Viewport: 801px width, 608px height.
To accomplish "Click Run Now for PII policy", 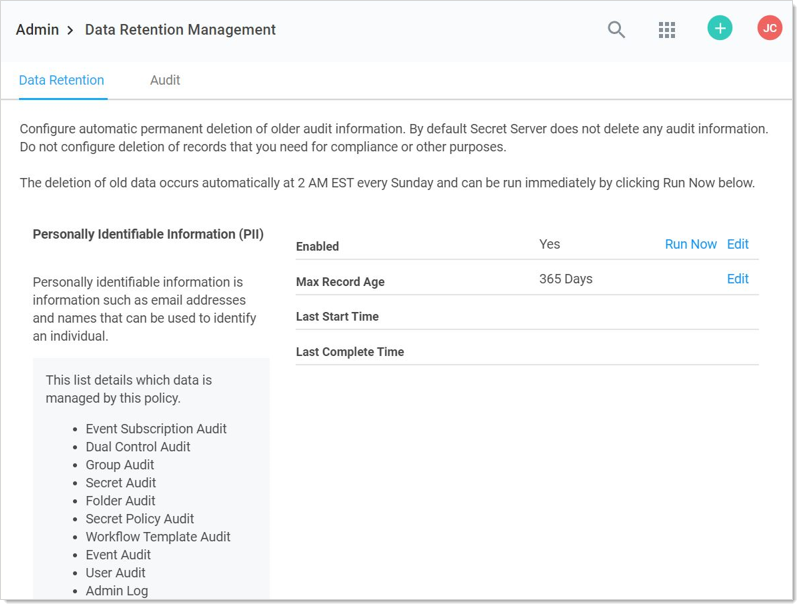I will click(690, 244).
